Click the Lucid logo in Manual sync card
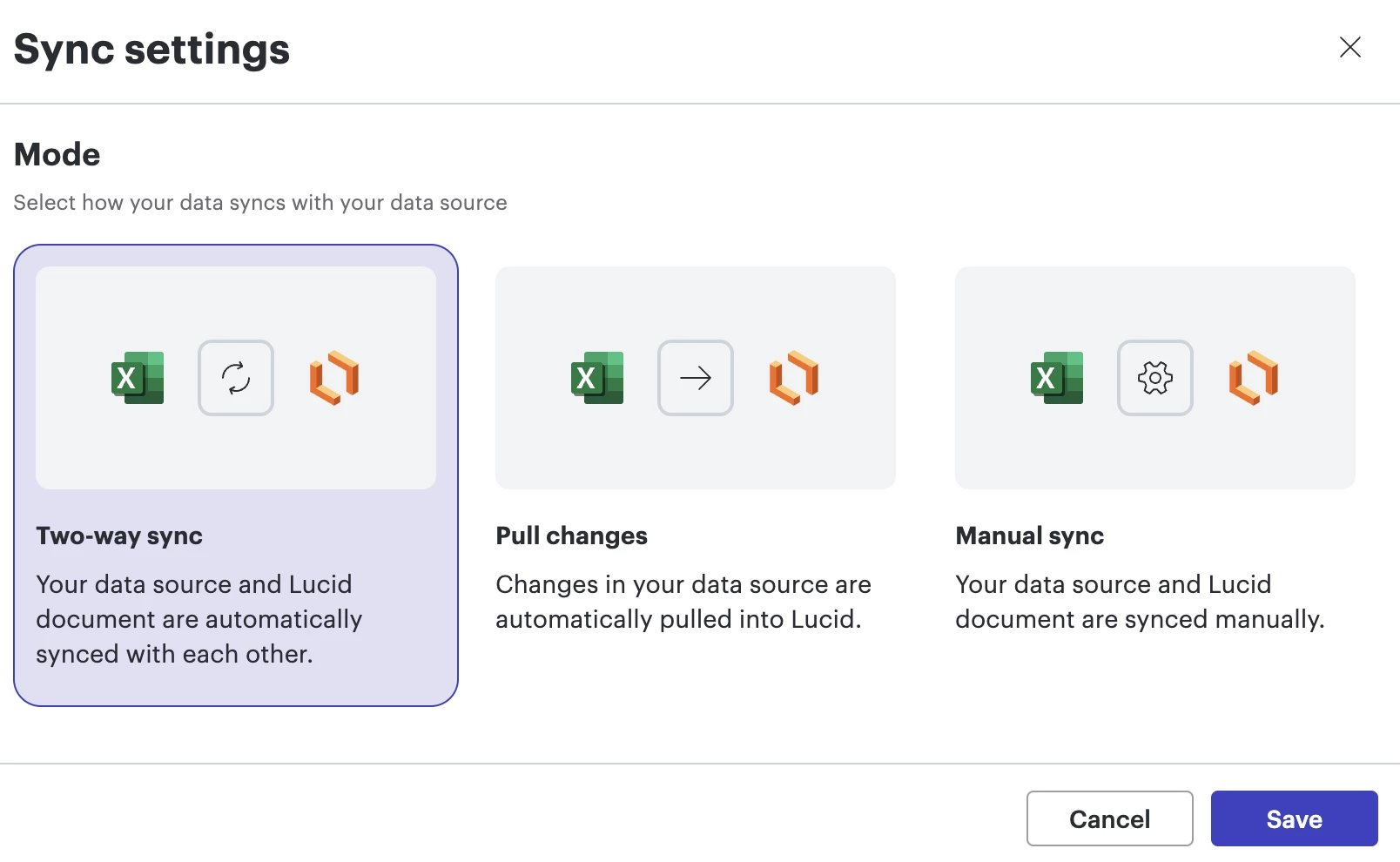The width and height of the screenshot is (1400, 862). (x=1254, y=378)
